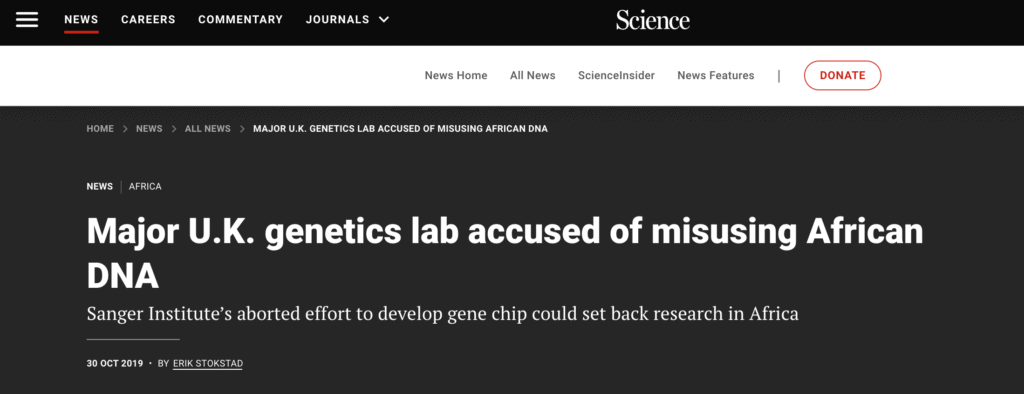Open the News Features link
Viewport: 1024px width, 394px height.
click(x=715, y=75)
